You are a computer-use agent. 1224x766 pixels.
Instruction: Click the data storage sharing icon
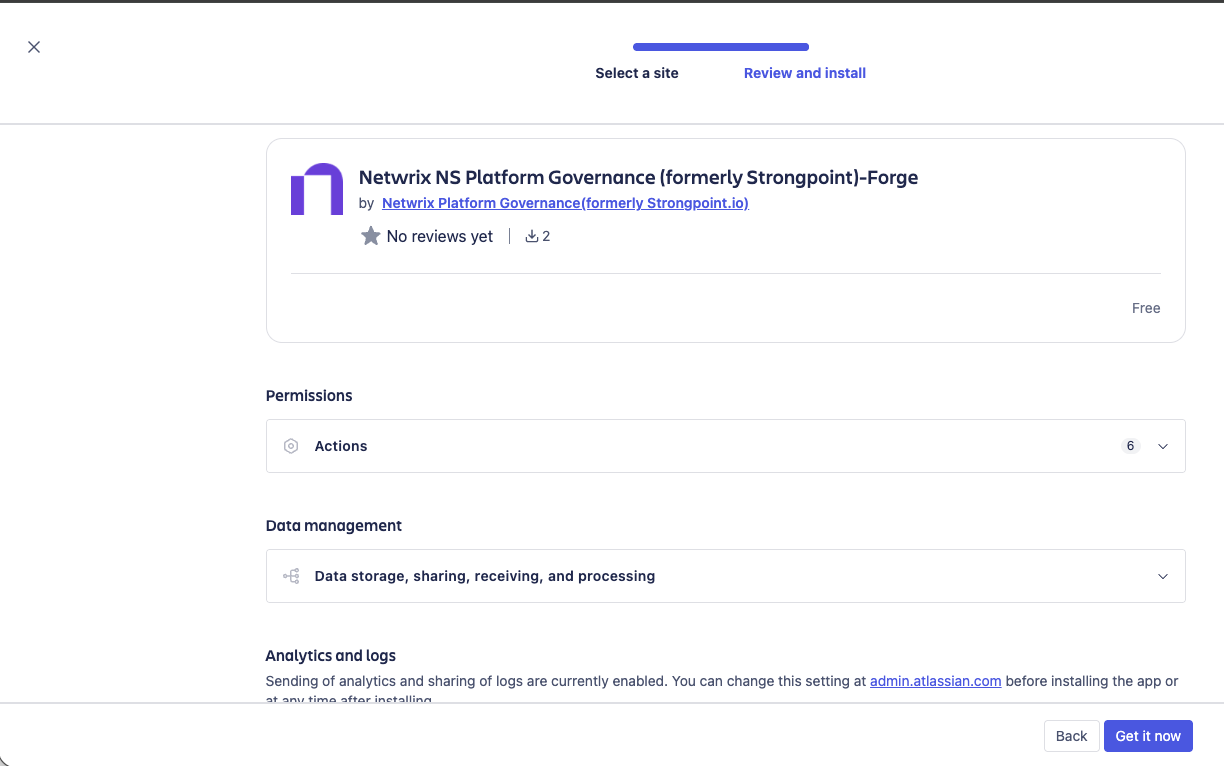pyautogui.click(x=290, y=576)
